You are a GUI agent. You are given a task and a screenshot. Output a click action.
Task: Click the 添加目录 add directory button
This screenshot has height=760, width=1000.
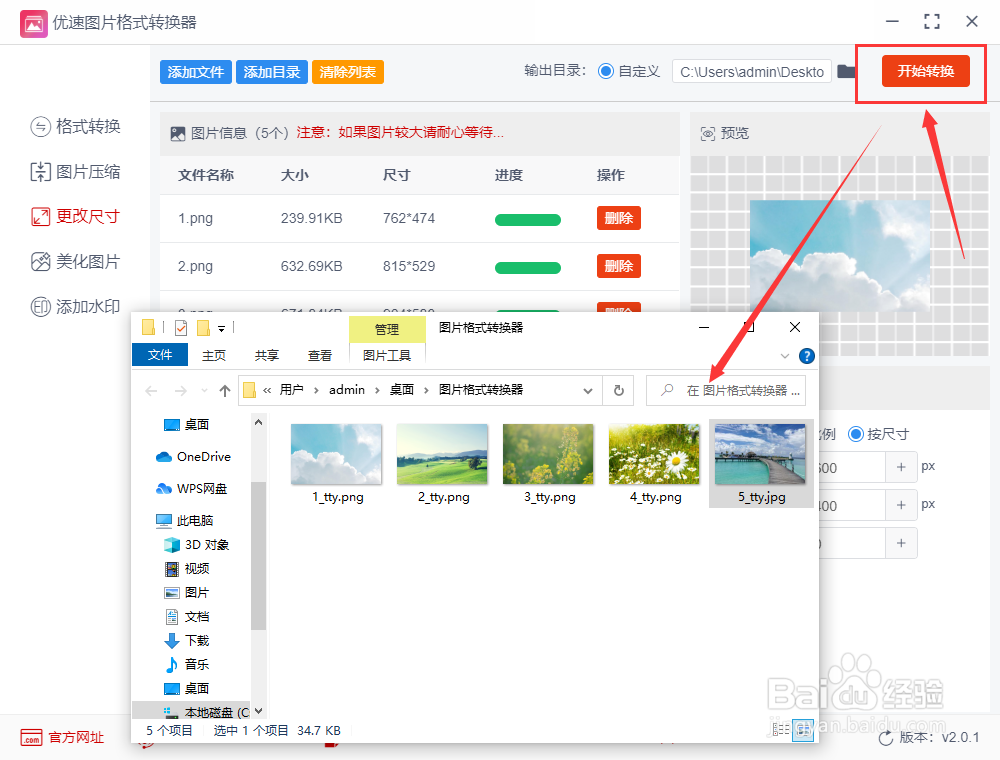pos(272,72)
